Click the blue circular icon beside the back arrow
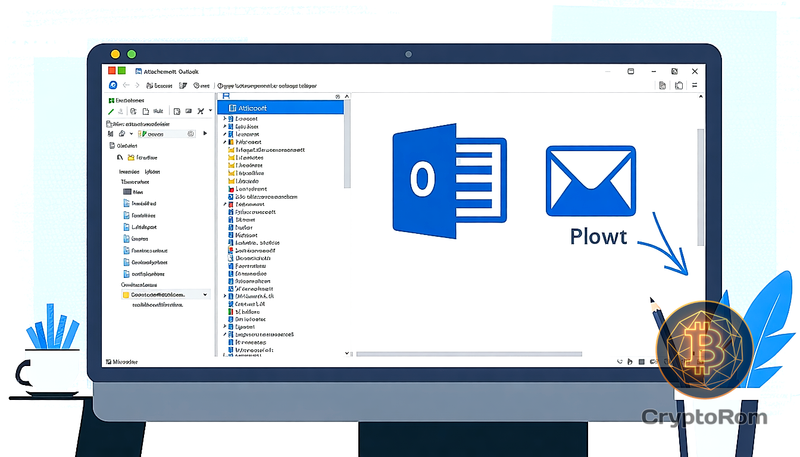Screen dimensions: 800x457 click(113, 85)
